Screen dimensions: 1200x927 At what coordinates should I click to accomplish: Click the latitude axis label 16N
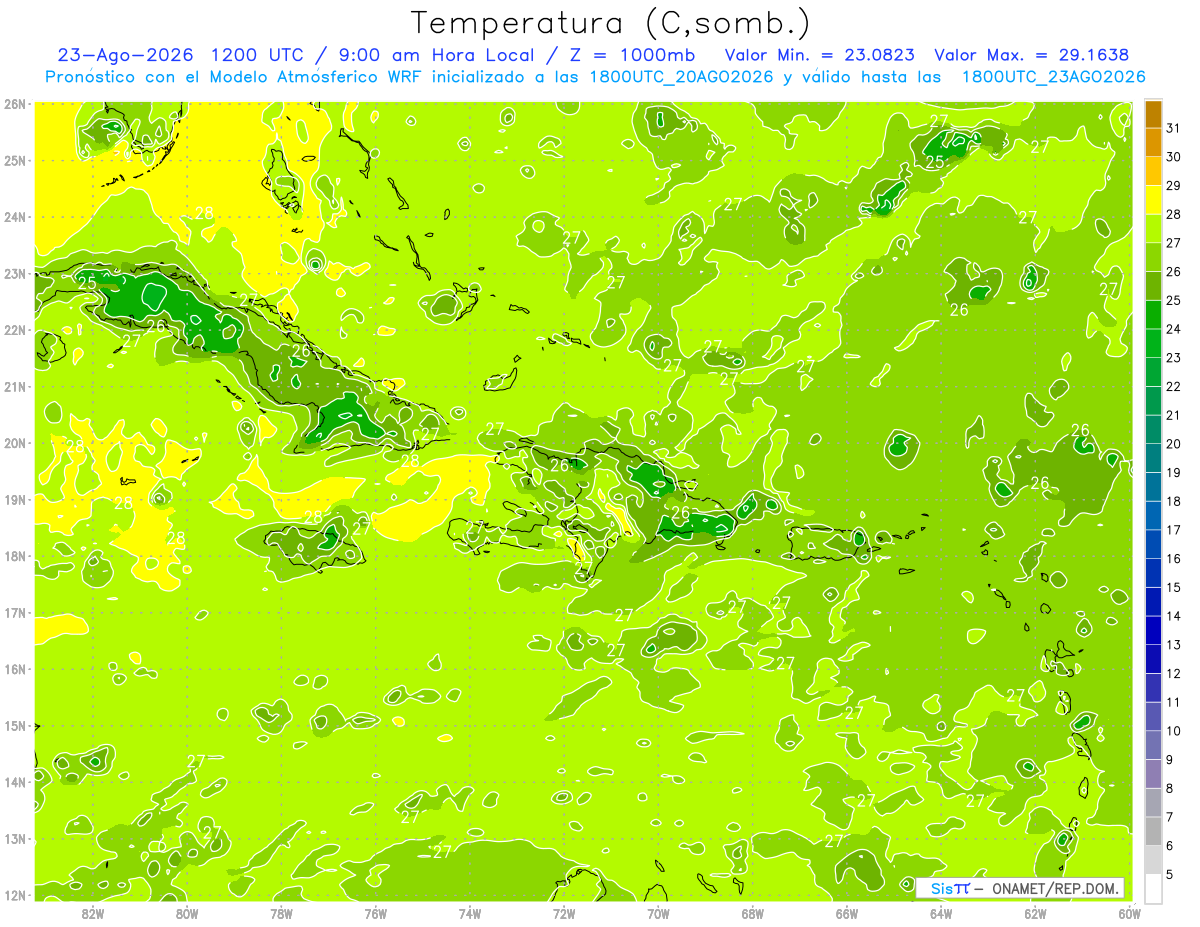click(x=15, y=669)
